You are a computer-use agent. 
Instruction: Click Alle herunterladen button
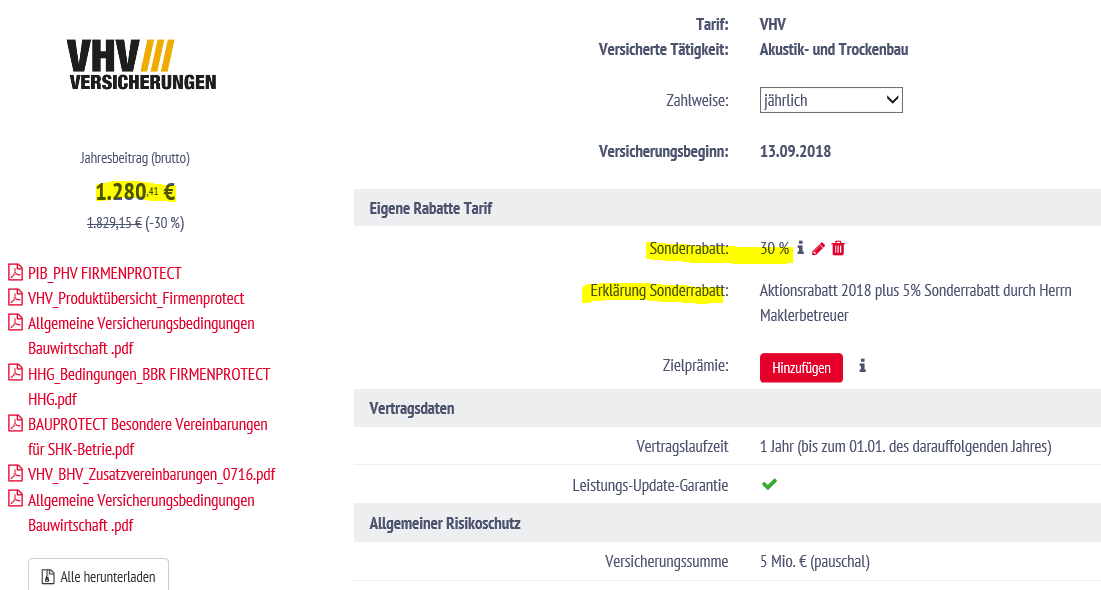98,575
